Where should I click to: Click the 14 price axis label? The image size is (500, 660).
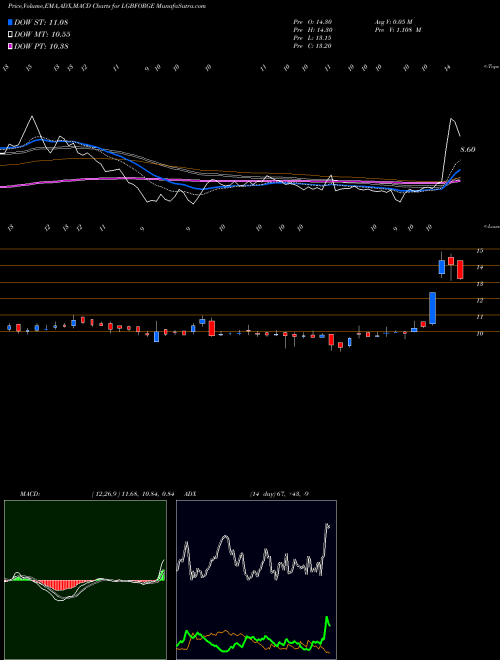[x=479, y=267]
